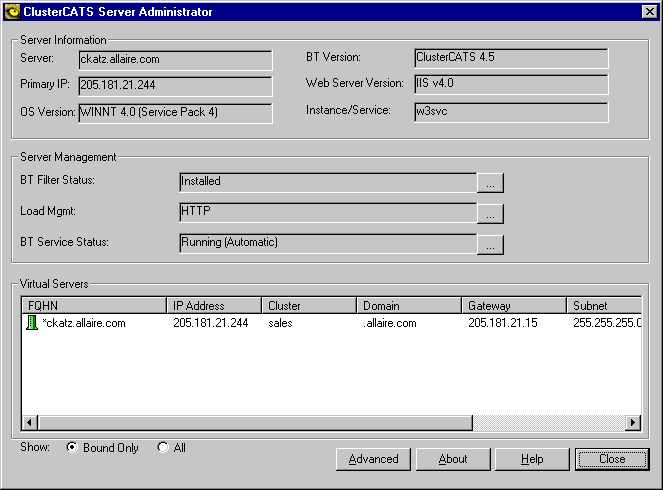Select the Bound Only radio button

tap(72, 448)
